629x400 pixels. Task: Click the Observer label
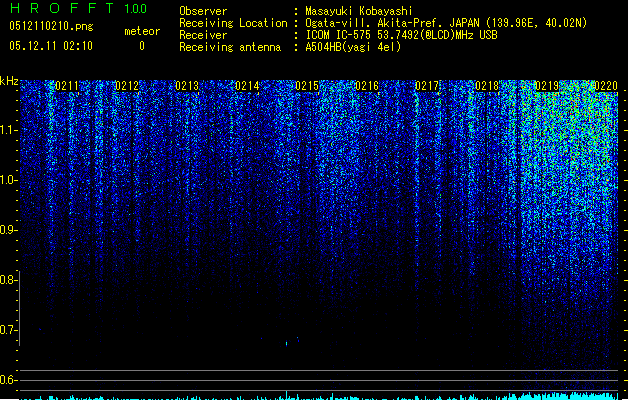[x=203, y=11]
